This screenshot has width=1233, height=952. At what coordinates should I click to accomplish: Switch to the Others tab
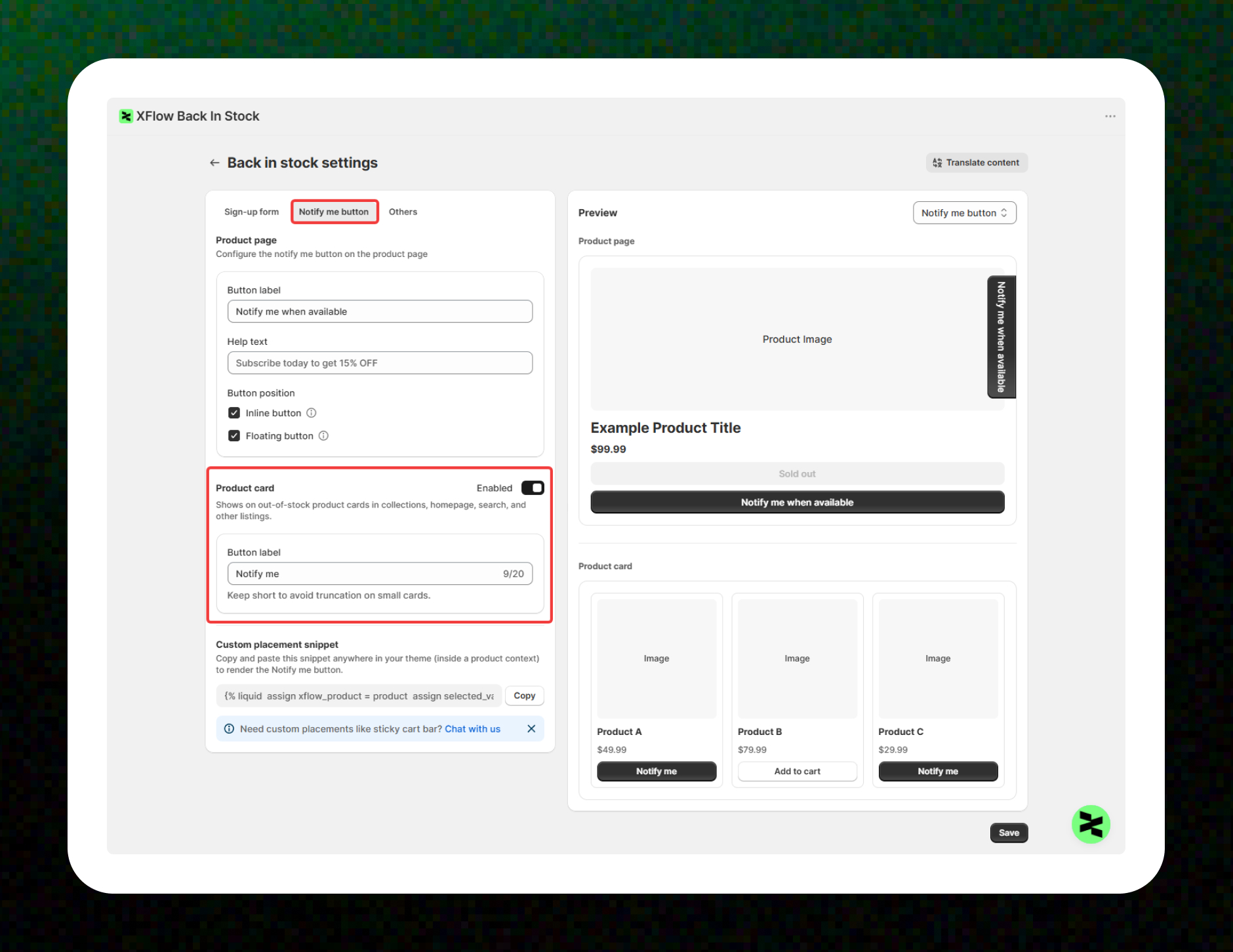pyautogui.click(x=403, y=212)
